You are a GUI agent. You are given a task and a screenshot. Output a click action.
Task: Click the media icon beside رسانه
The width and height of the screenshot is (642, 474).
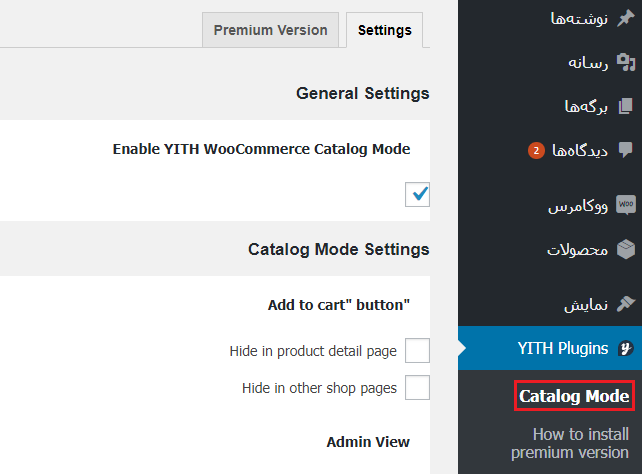click(x=626, y=62)
